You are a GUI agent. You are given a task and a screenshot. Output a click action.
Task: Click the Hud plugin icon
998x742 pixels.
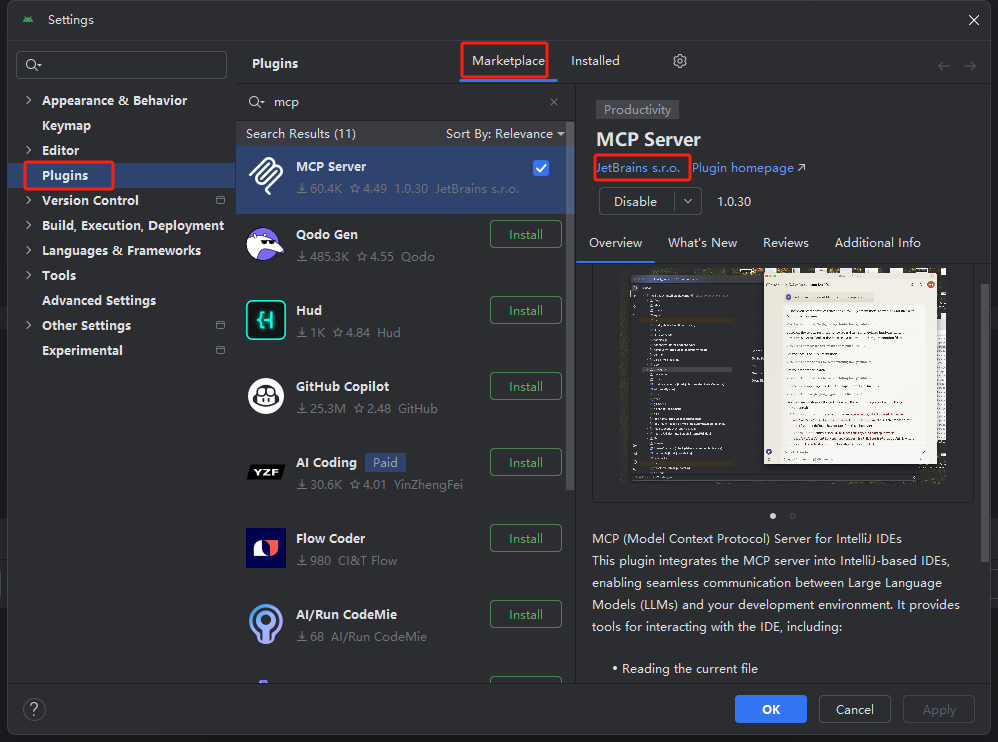(x=265, y=320)
